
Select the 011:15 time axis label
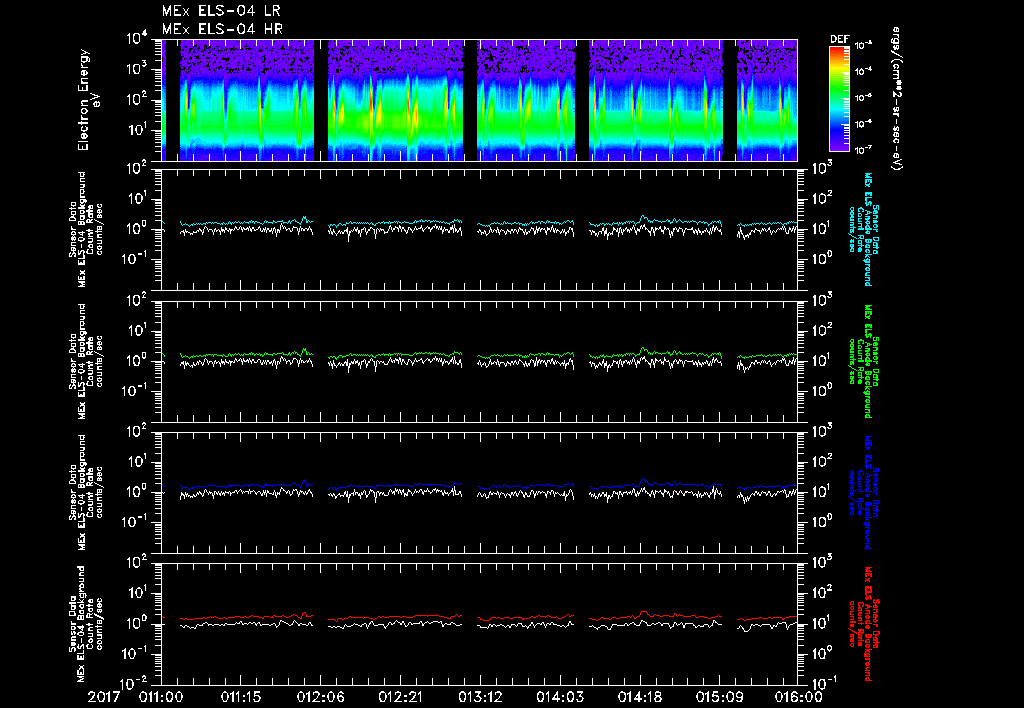coord(240,696)
